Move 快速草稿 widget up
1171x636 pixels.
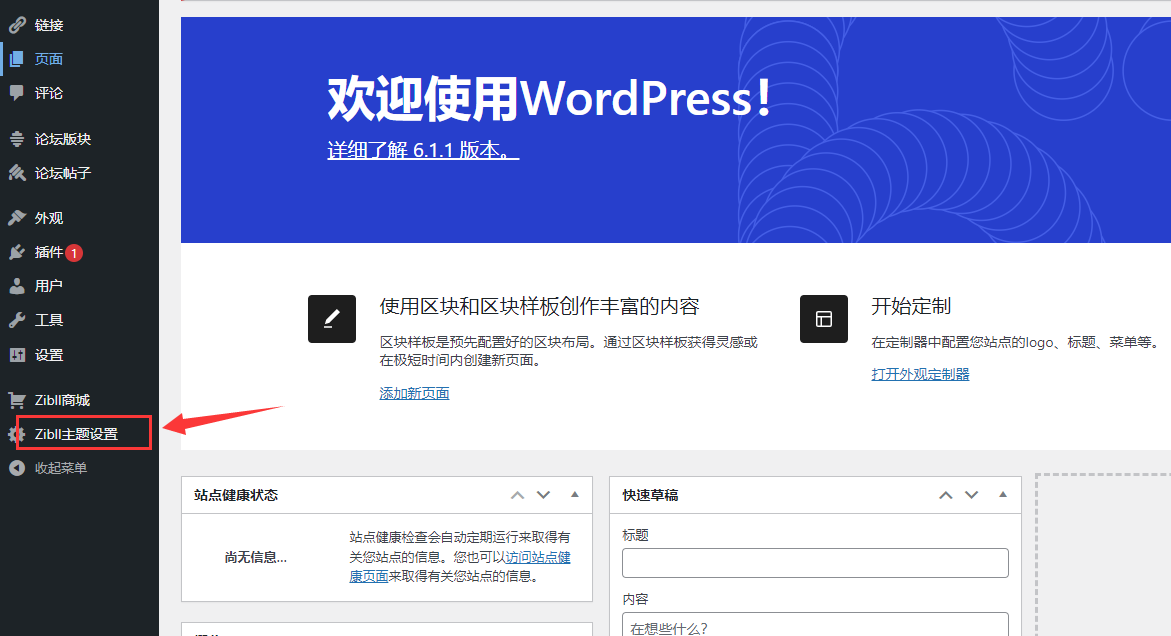(945, 495)
